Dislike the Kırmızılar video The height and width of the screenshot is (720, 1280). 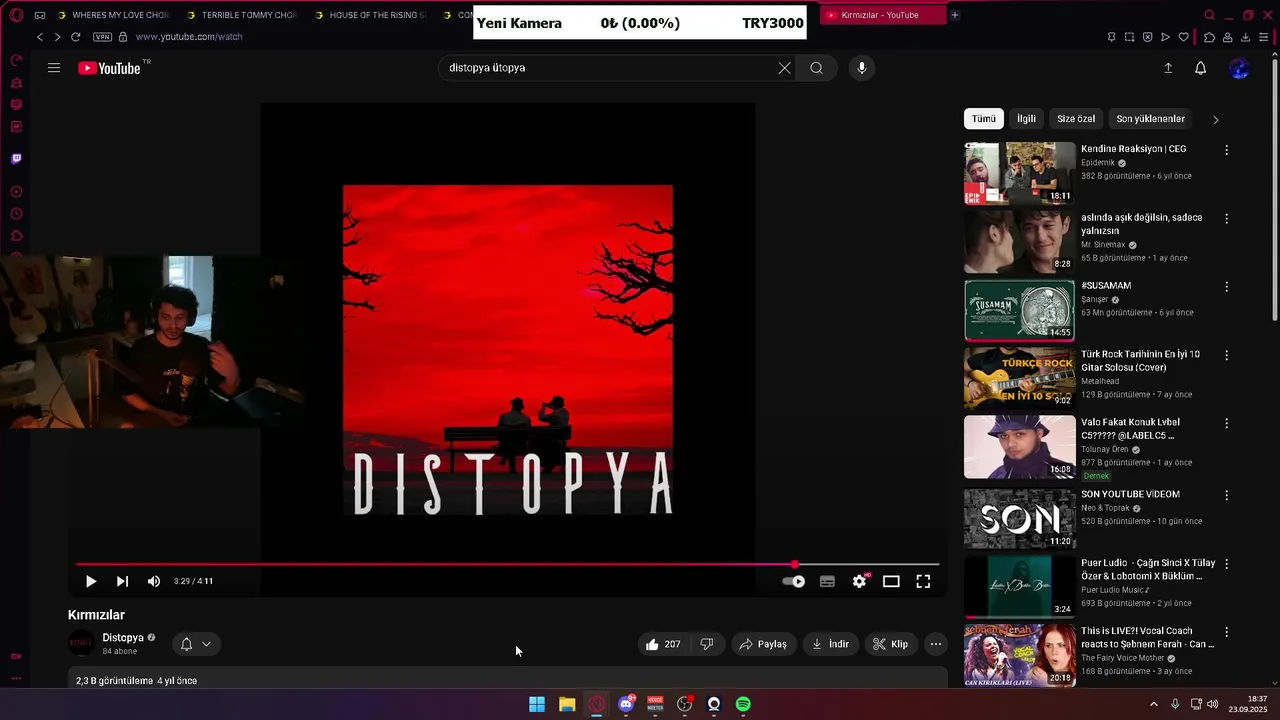click(707, 644)
